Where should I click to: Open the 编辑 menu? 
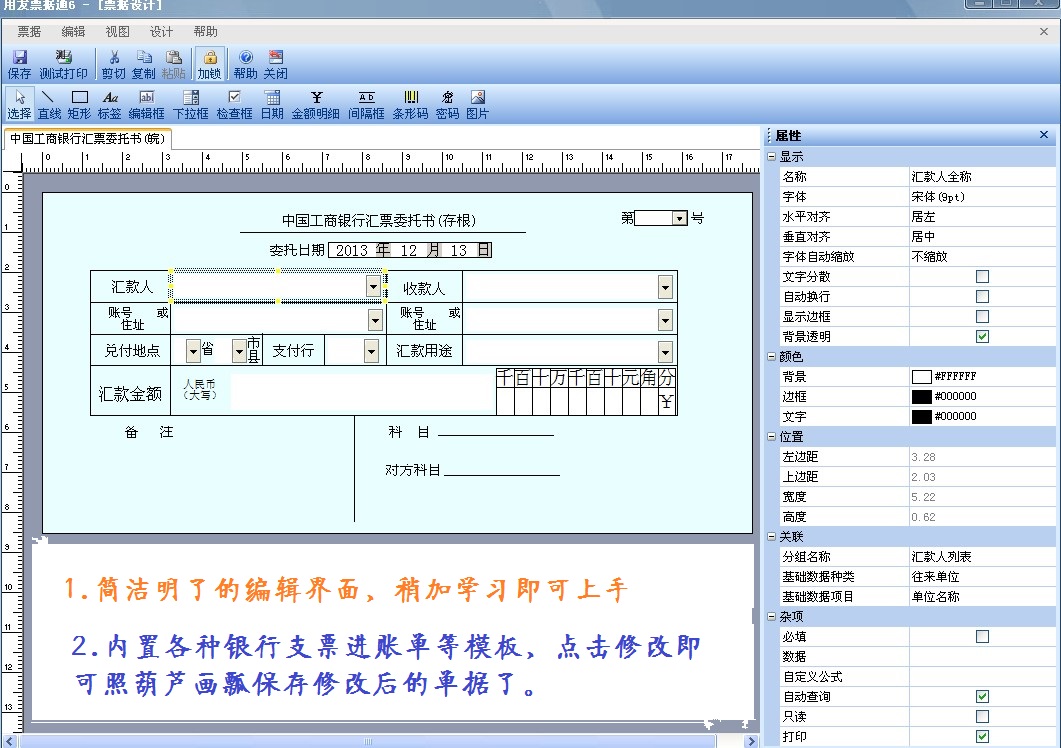point(73,32)
